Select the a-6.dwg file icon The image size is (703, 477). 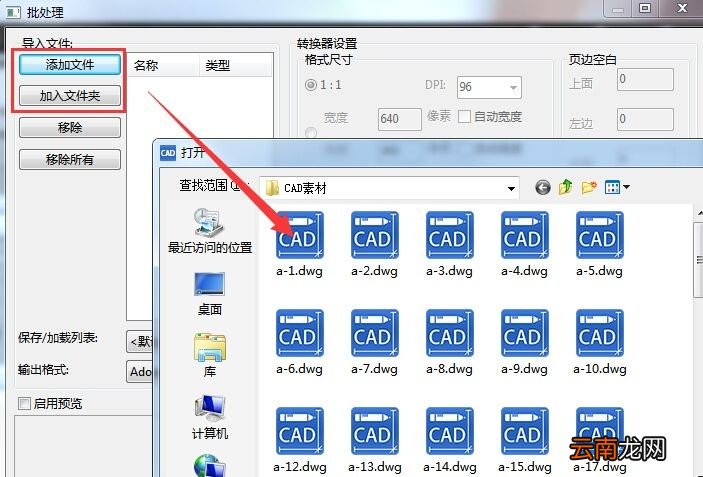click(299, 333)
